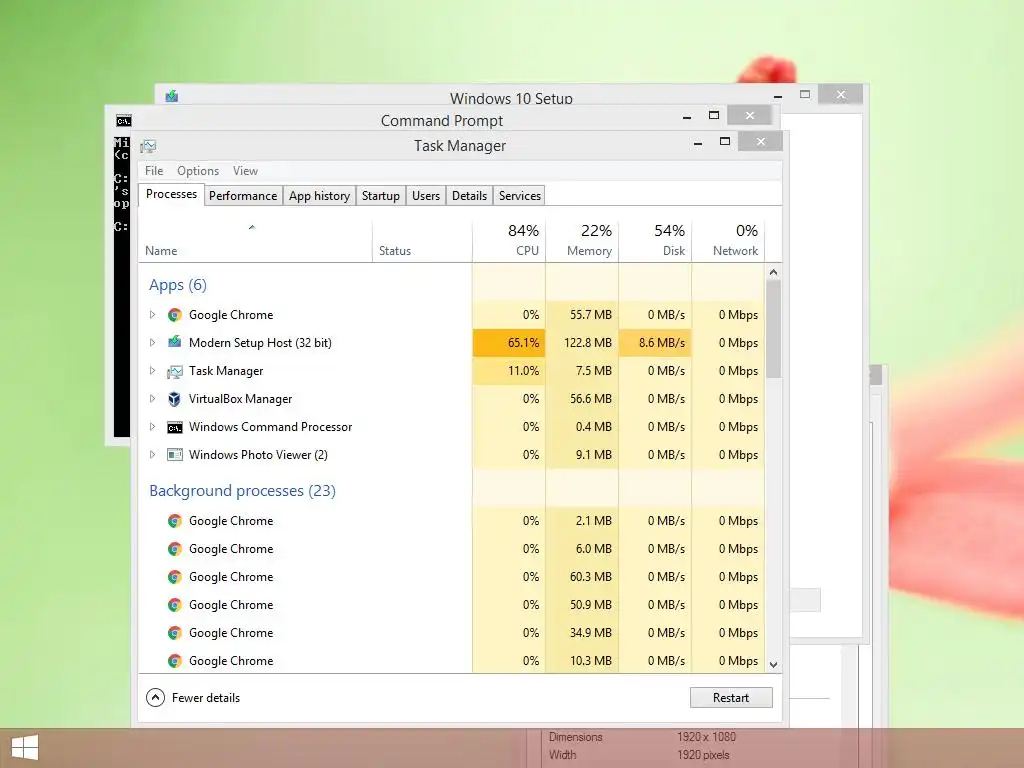This screenshot has width=1024, height=768.
Task: Switch to the Details tab
Action: click(x=470, y=196)
